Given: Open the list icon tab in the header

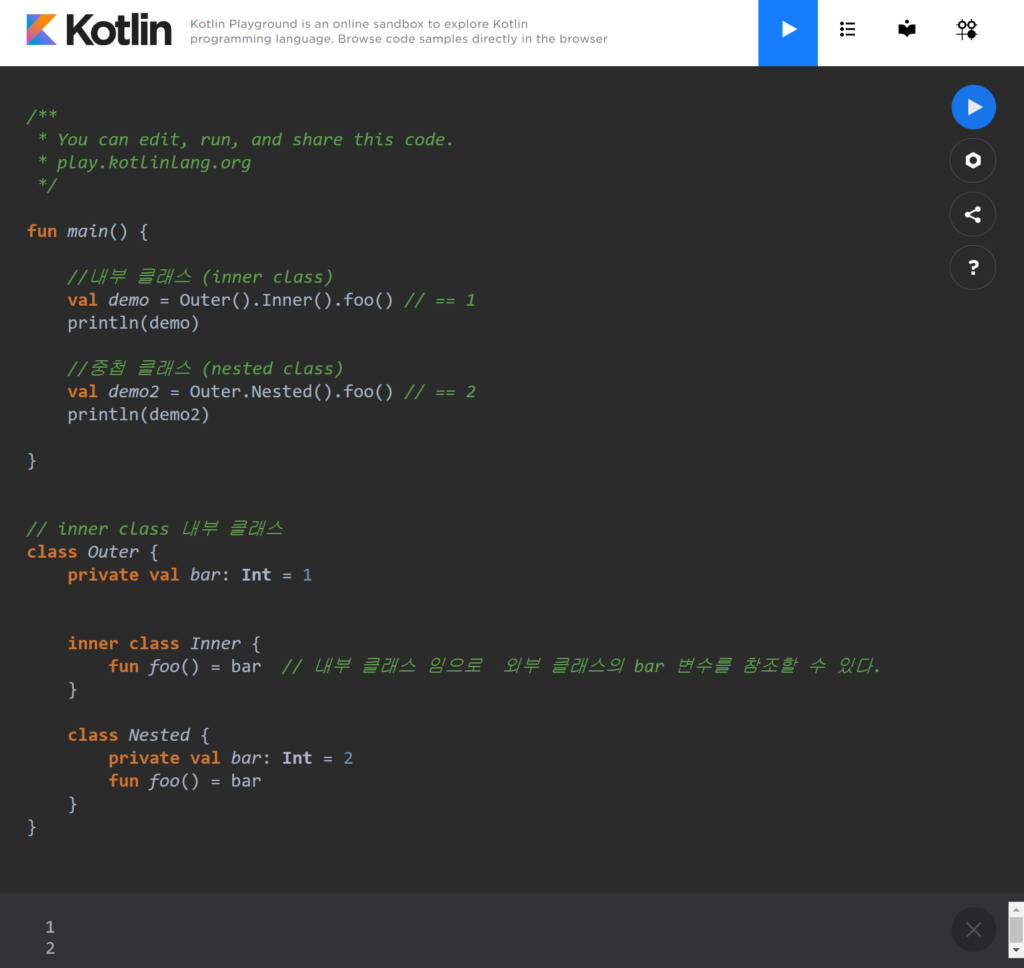Looking at the screenshot, I should click(847, 30).
